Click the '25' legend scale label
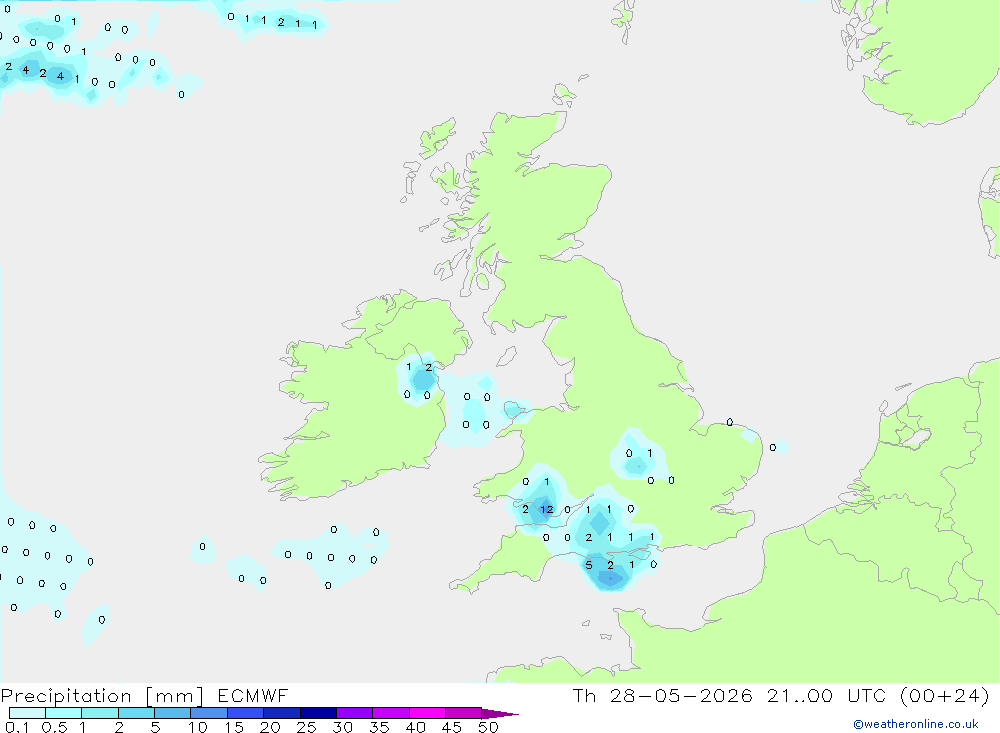This screenshot has height=733, width=1000. coord(307,727)
